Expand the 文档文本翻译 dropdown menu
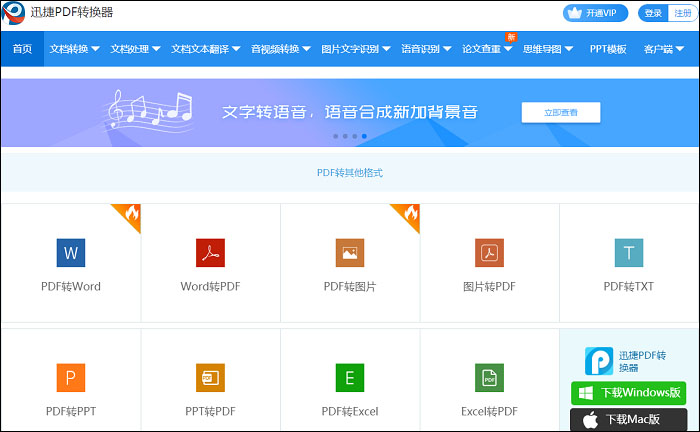The image size is (700, 432). [x=205, y=49]
